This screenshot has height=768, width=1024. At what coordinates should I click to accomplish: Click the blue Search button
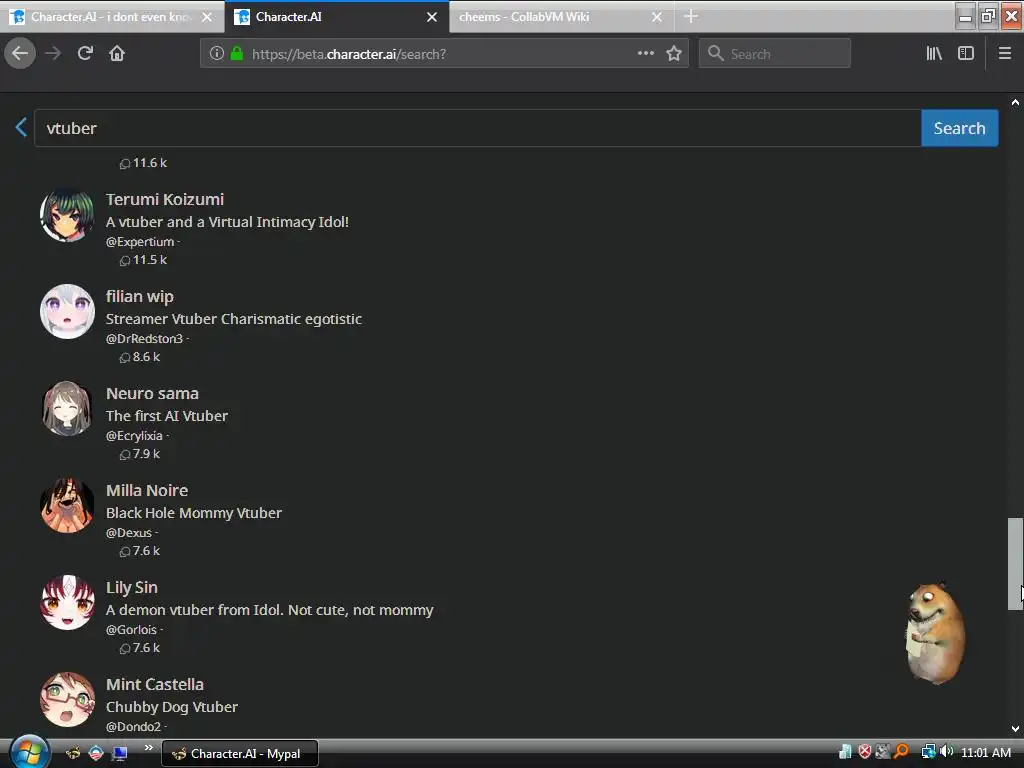point(959,128)
